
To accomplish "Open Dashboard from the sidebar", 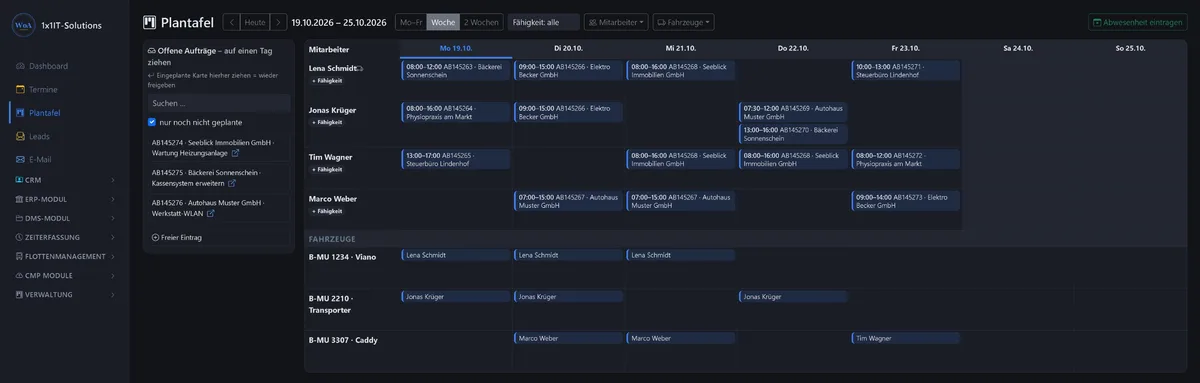I will pos(65,66).
